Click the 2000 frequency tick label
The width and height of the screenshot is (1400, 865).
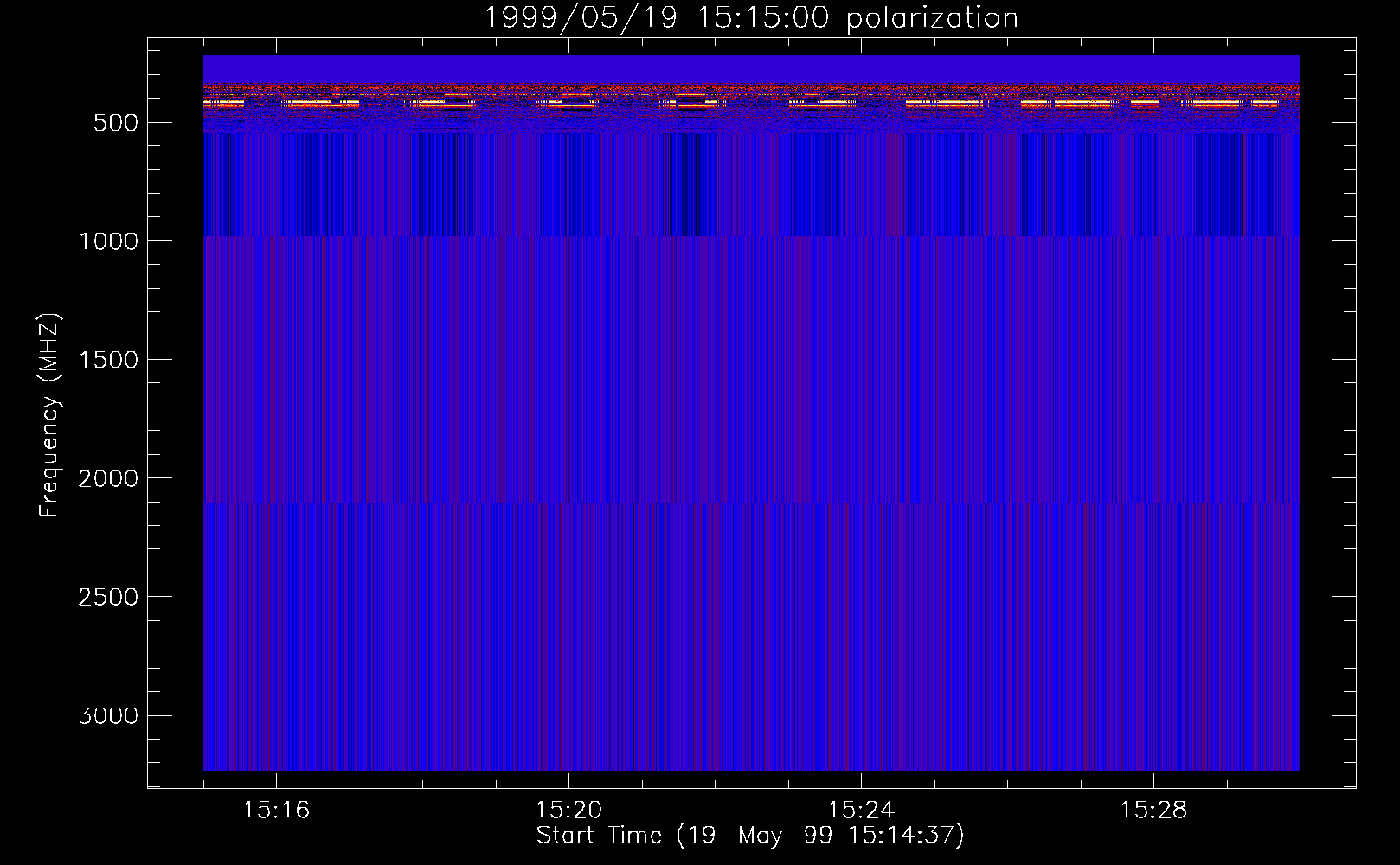[x=108, y=478]
